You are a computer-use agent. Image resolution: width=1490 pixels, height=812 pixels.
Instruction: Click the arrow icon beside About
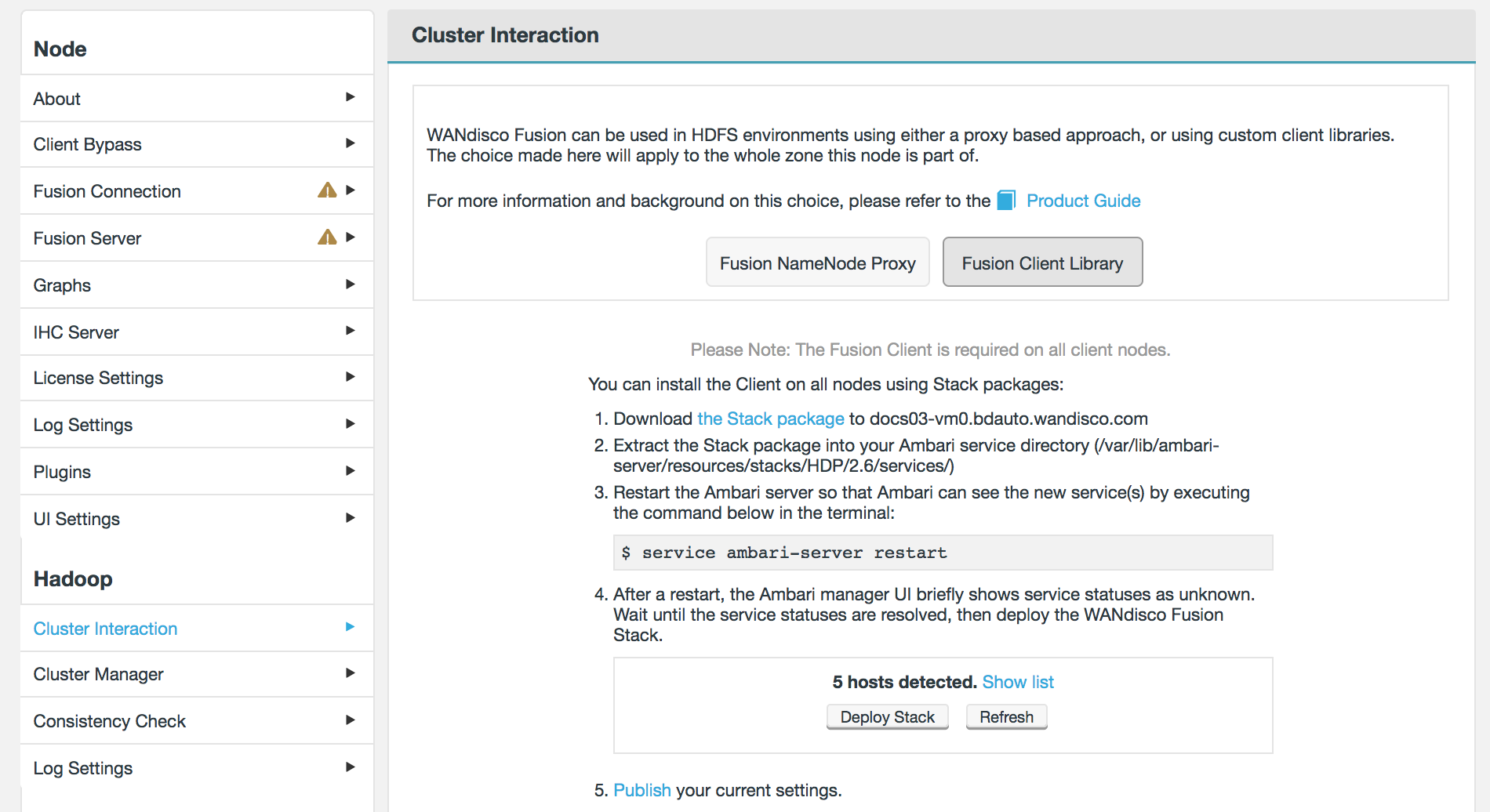351,97
